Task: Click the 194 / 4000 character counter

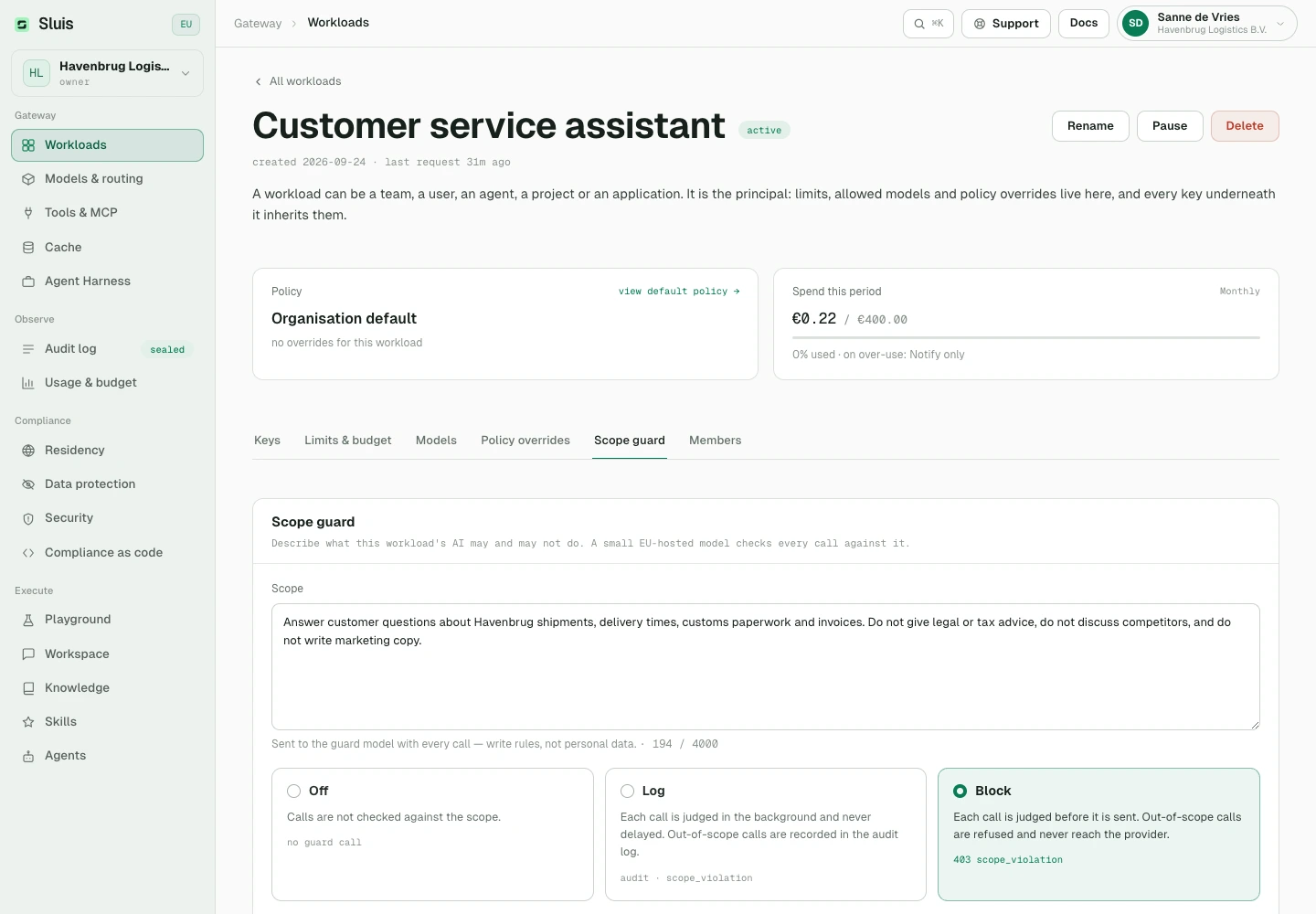Action: tap(685, 744)
